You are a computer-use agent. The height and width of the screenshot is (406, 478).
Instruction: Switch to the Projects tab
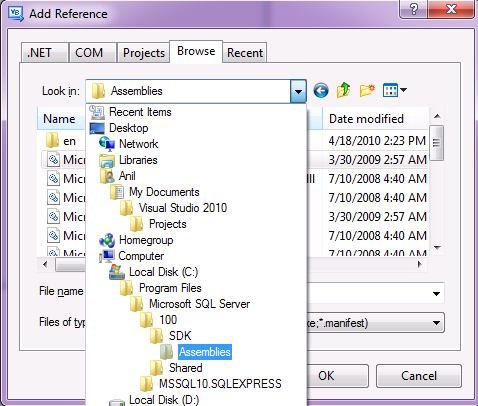(144, 53)
